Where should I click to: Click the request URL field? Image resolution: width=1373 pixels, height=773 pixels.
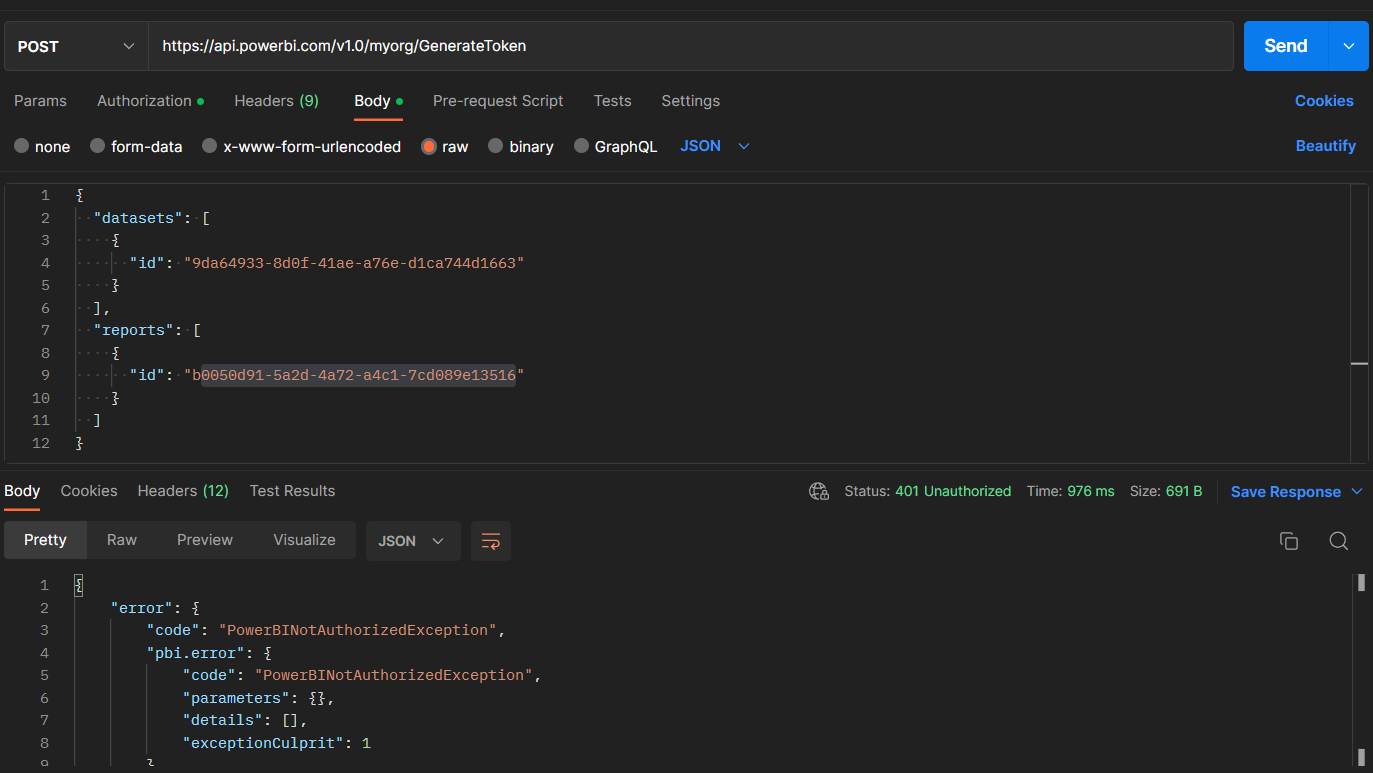(x=690, y=46)
